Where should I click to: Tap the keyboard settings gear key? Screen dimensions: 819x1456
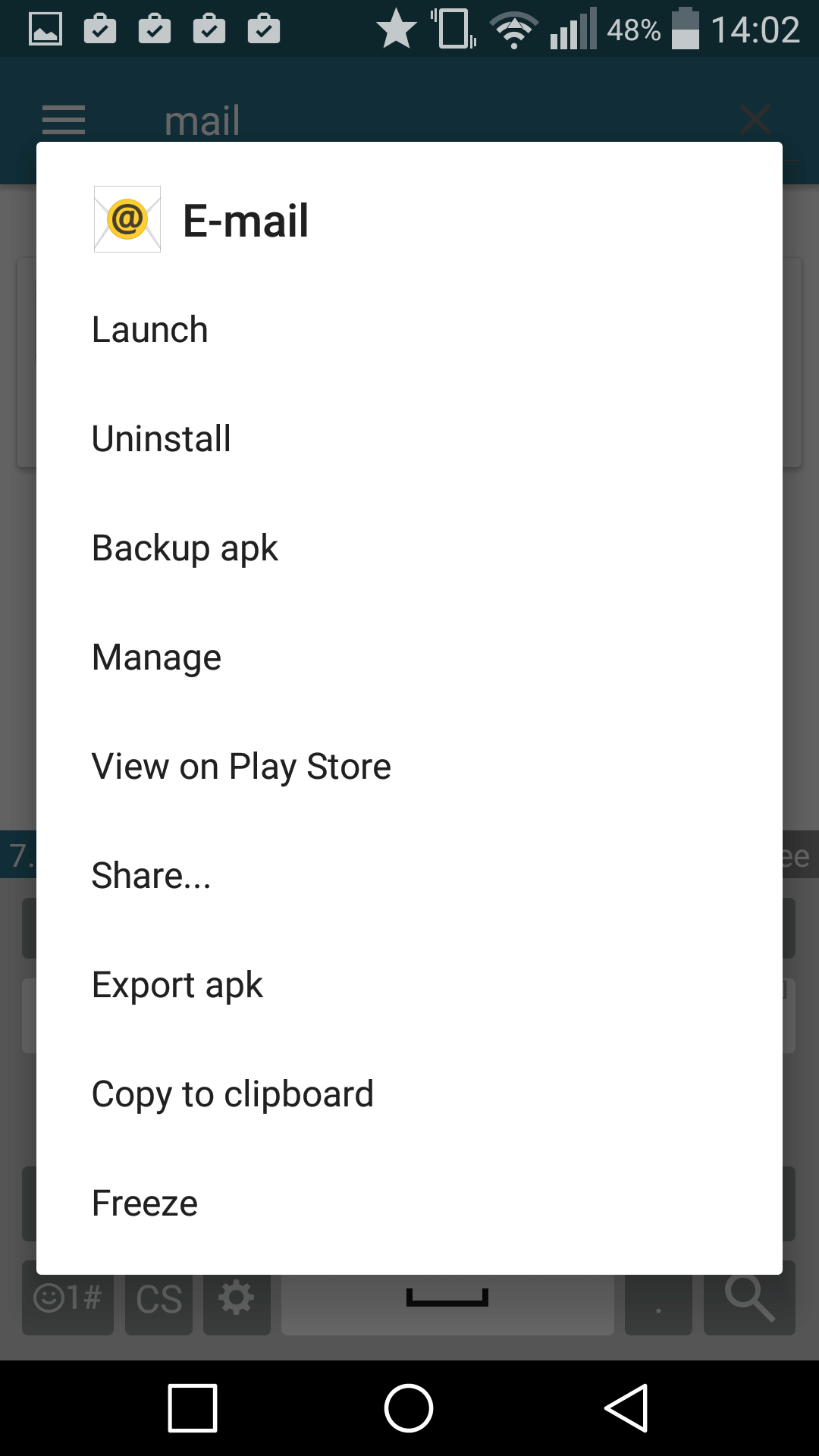click(x=237, y=1298)
